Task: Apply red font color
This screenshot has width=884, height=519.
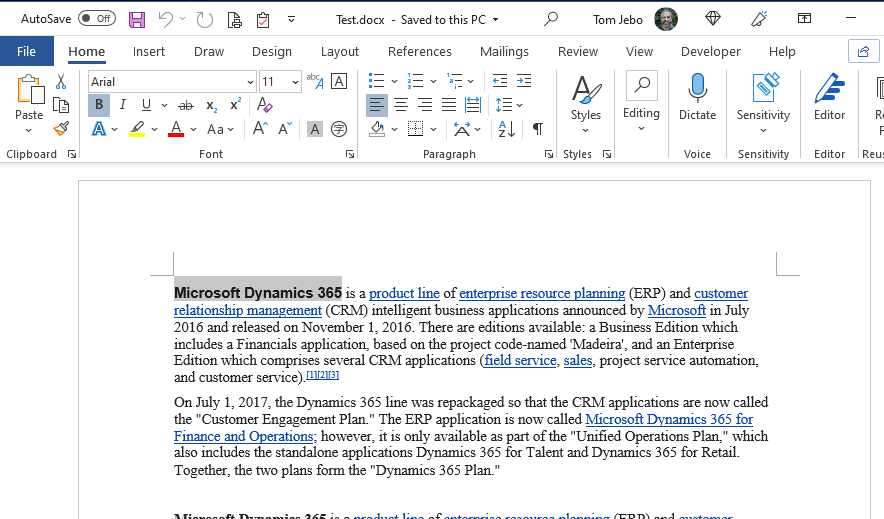Action: point(176,129)
